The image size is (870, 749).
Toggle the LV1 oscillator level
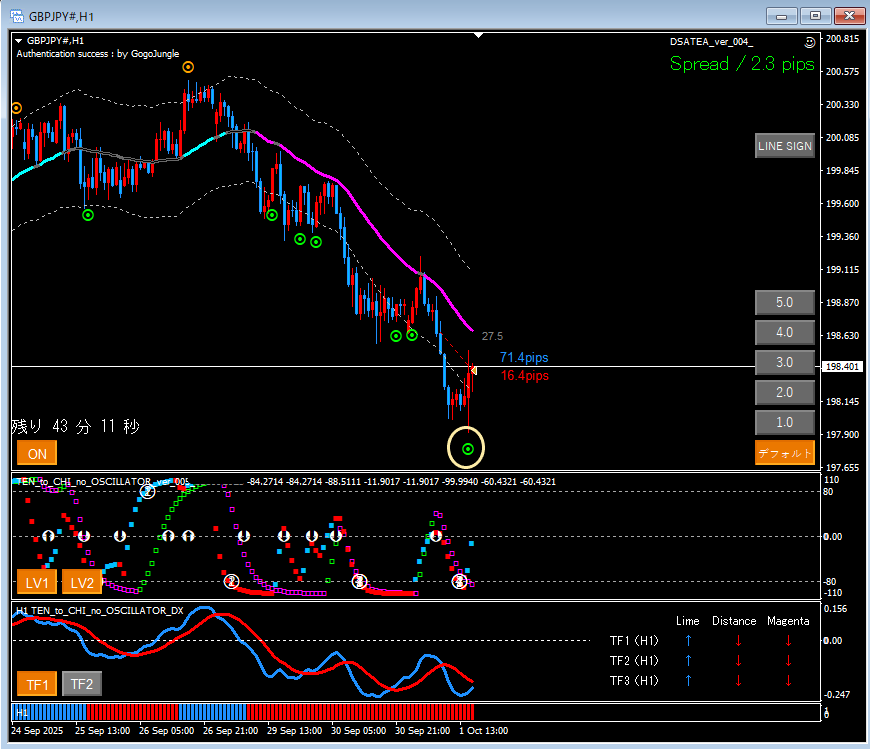36,582
